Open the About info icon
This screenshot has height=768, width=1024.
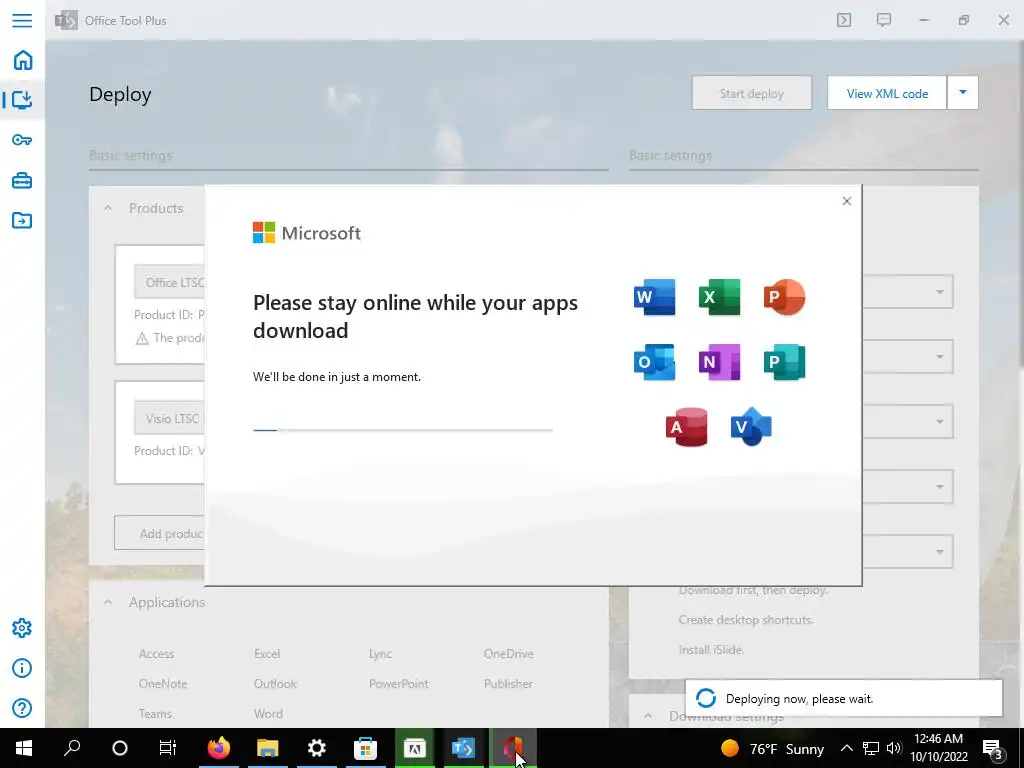(22, 668)
